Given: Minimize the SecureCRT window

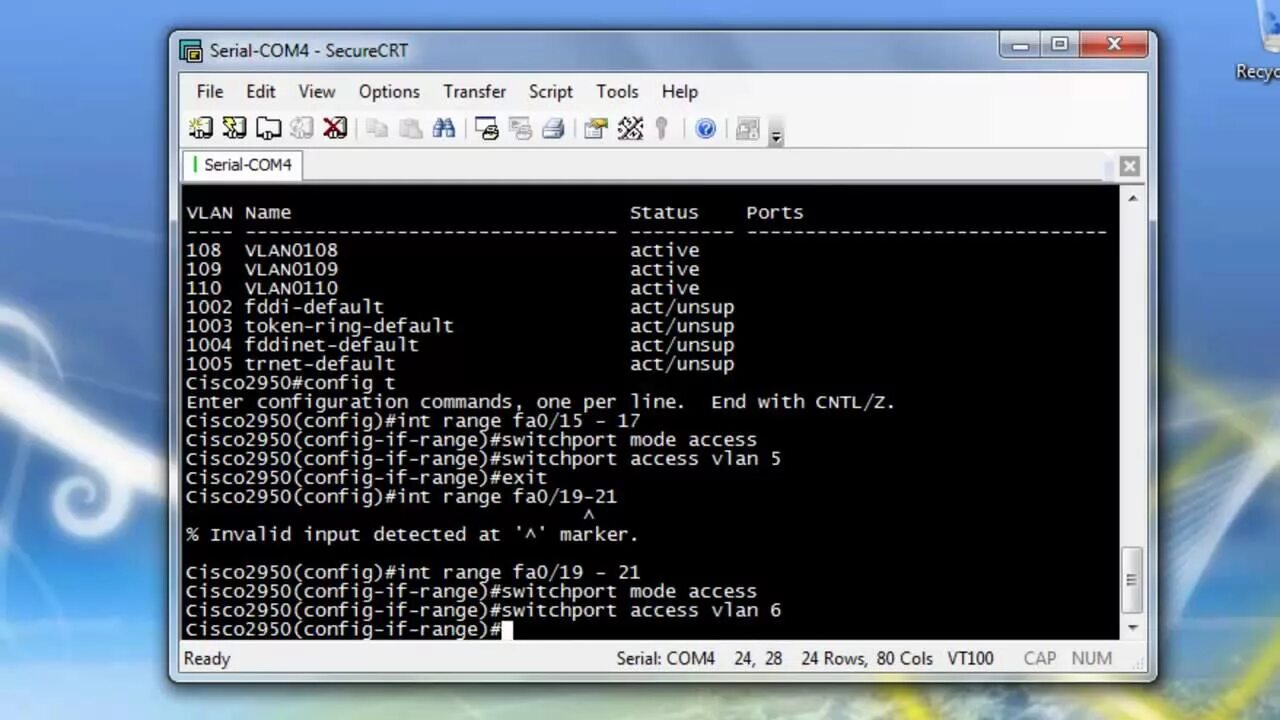Looking at the screenshot, I should [1021, 45].
